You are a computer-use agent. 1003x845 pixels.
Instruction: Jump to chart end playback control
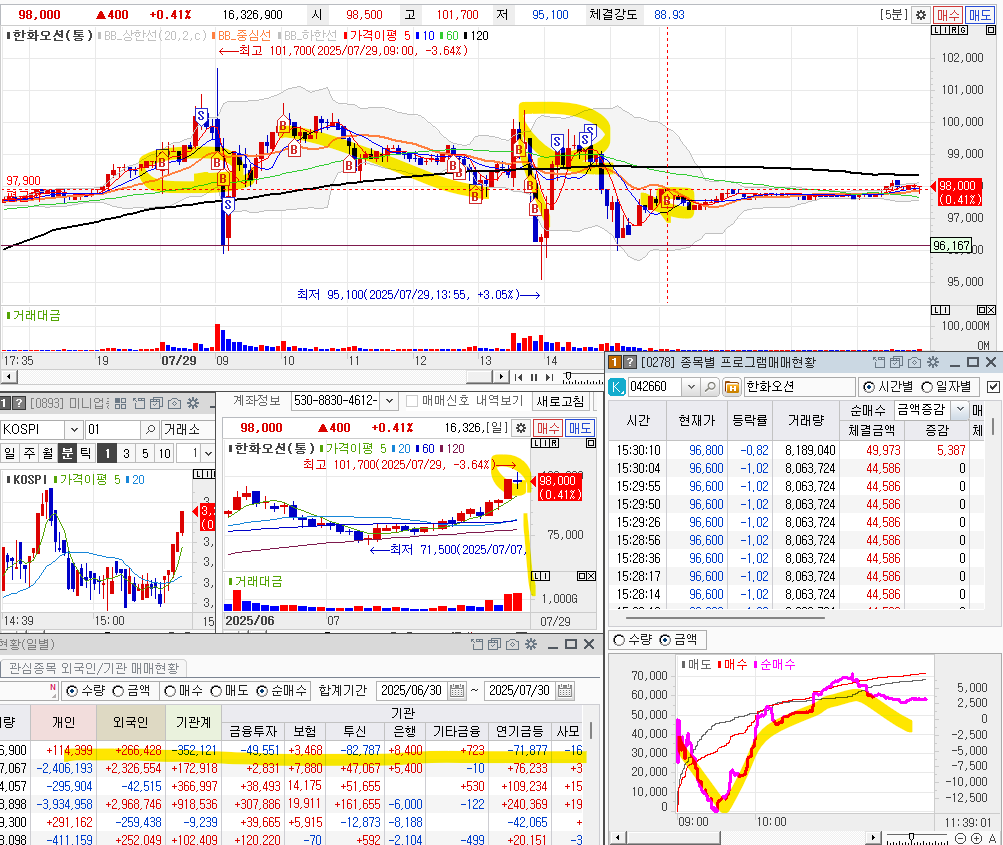point(549,377)
